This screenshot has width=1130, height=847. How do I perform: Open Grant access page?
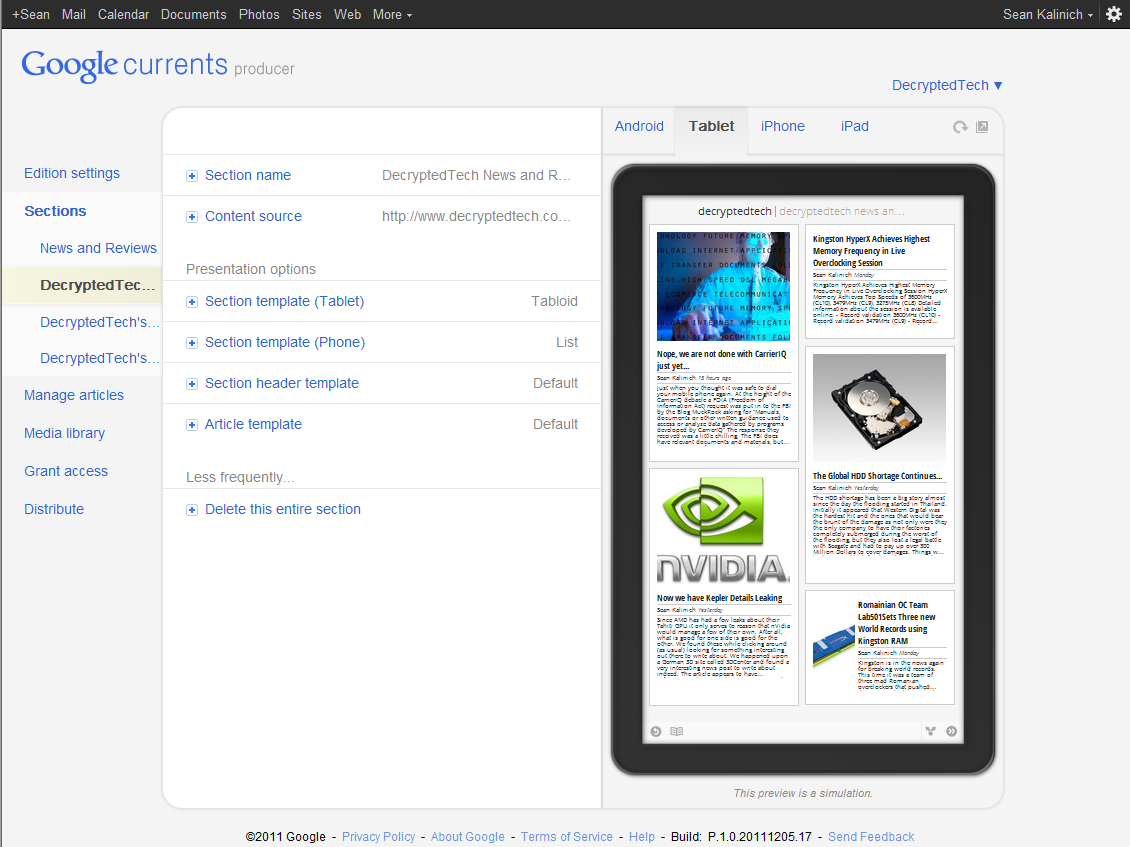(x=66, y=471)
